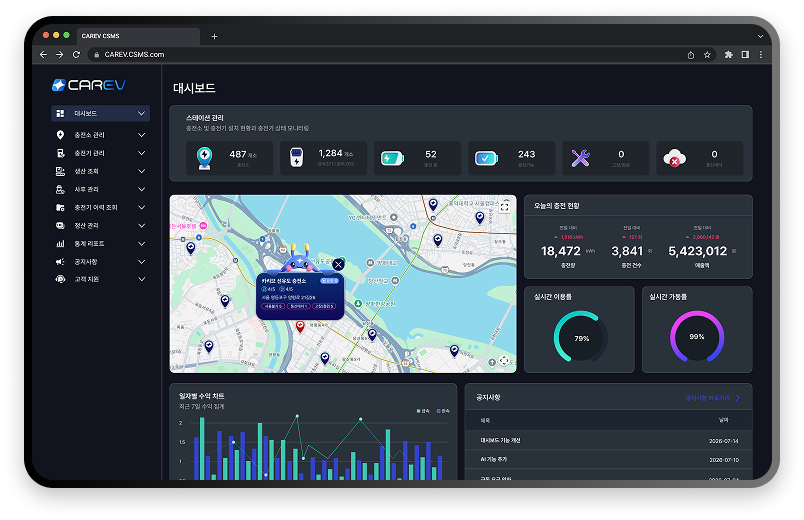Select the CAREV CSMS browser tab
Image resolution: width=804 pixels, height=520 pixels.
(137, 36)
